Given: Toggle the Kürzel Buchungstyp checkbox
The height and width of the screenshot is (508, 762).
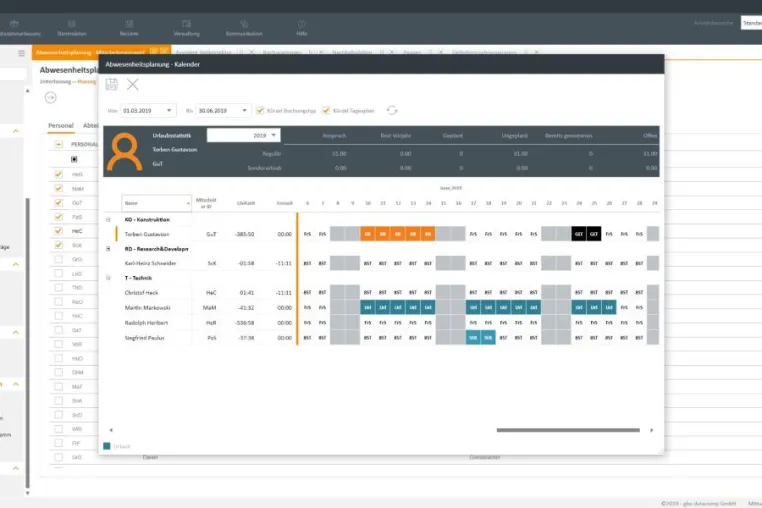Looking at the screenshot, I should pyautogui.click(x=260, y=110).
